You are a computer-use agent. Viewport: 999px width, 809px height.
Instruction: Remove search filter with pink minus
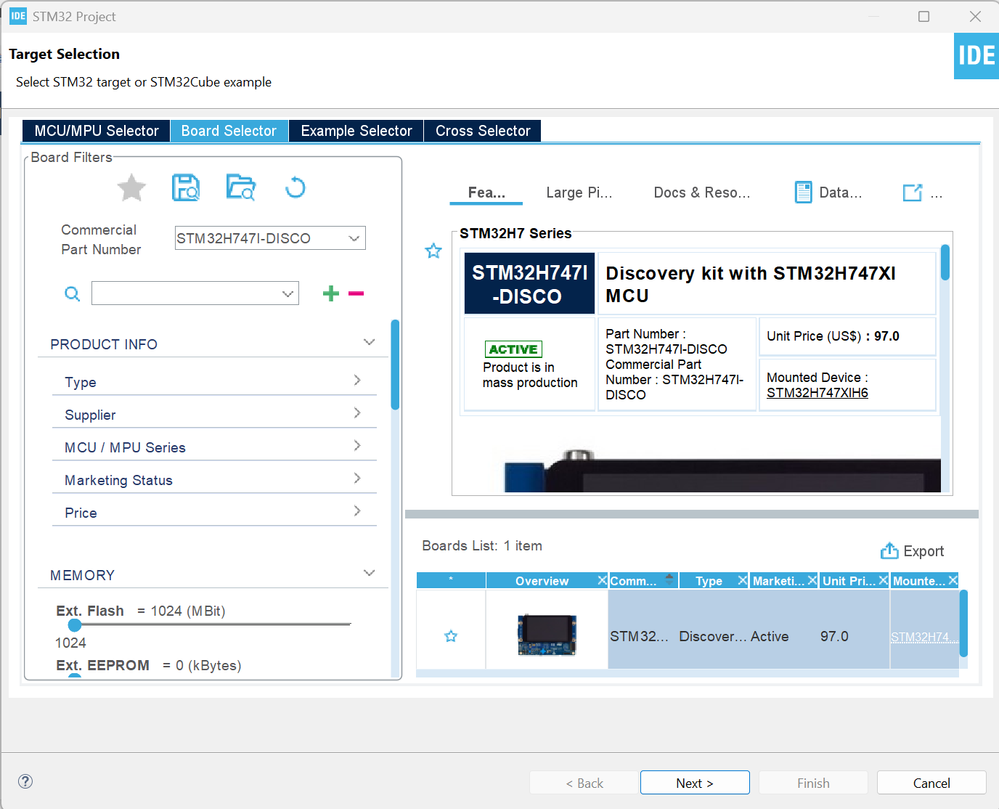[356, 294]
